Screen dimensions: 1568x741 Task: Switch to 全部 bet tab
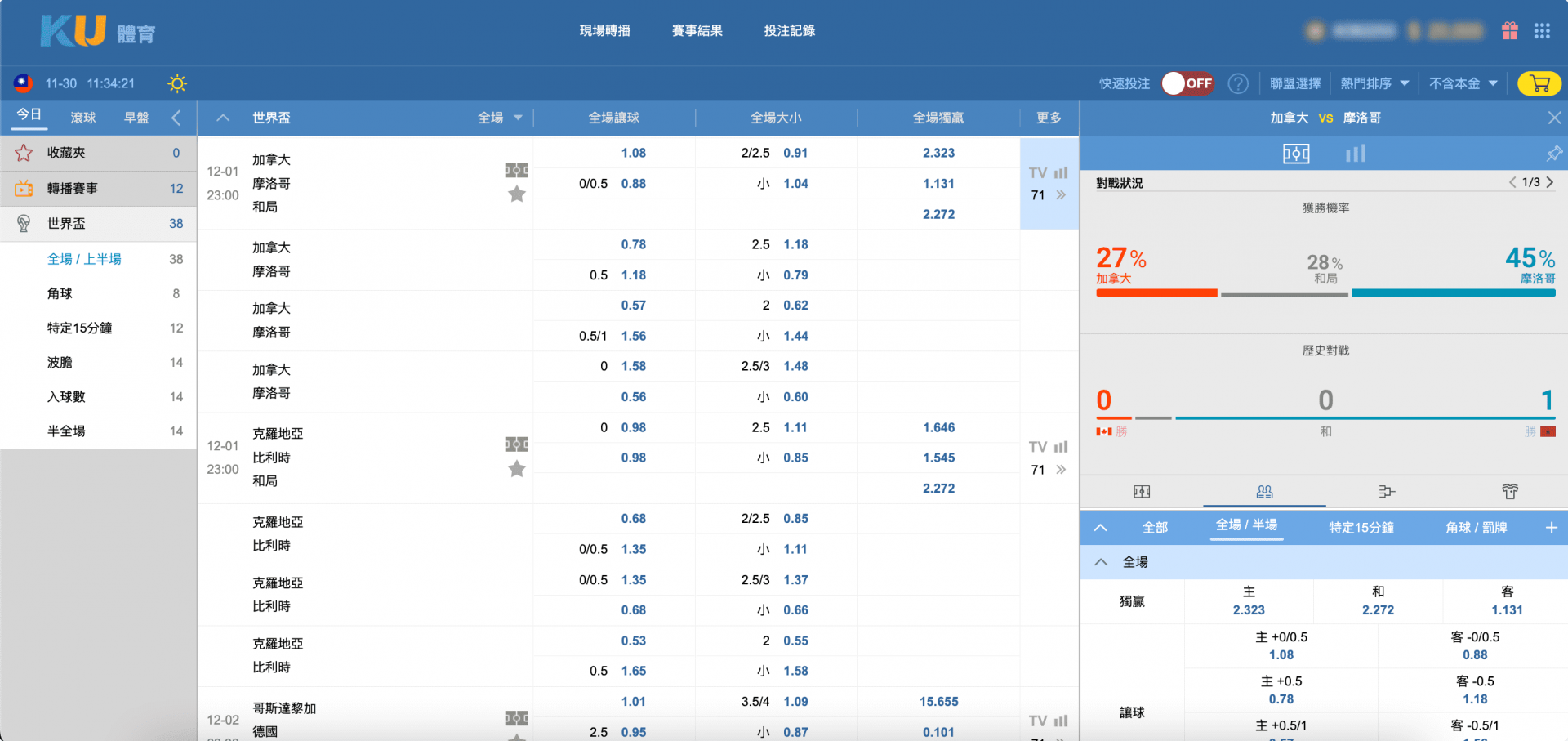[1155, 528]
